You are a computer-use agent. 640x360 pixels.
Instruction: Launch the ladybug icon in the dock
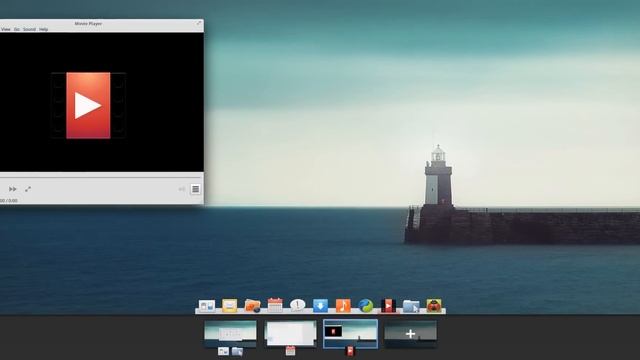coord(434,305)
